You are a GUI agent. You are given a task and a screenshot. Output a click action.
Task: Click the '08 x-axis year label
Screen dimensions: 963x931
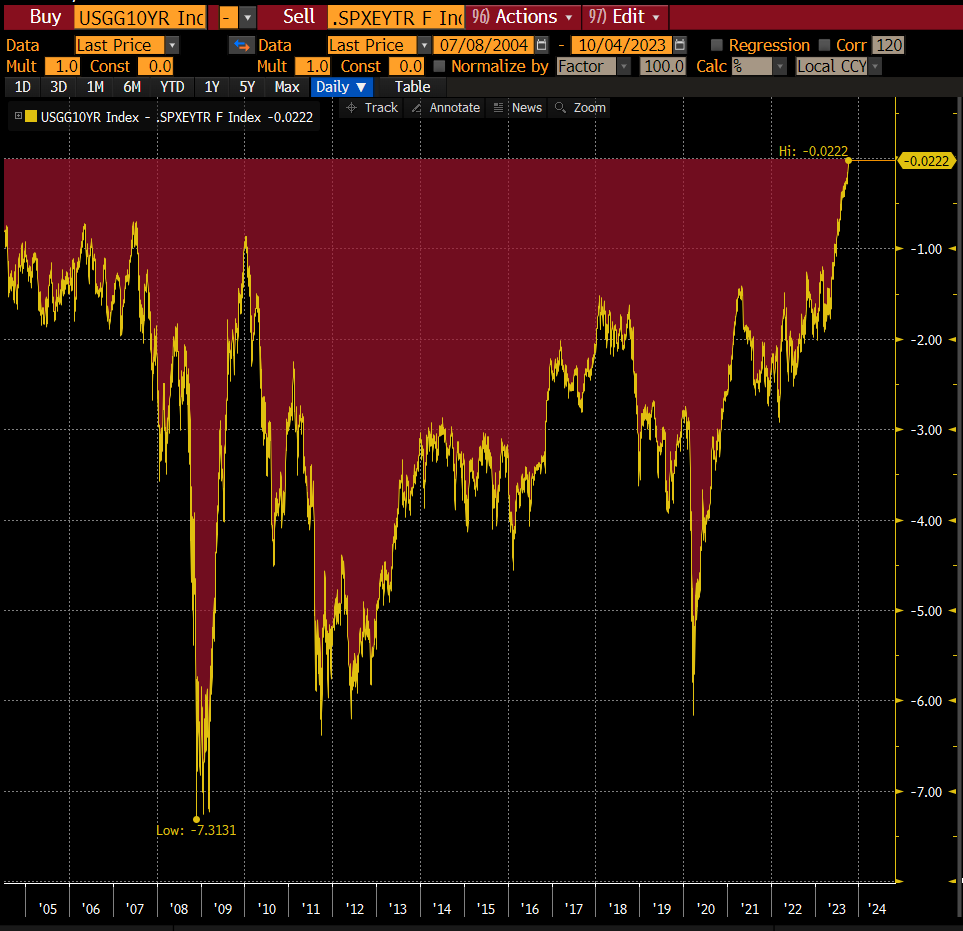coord(179,909)
